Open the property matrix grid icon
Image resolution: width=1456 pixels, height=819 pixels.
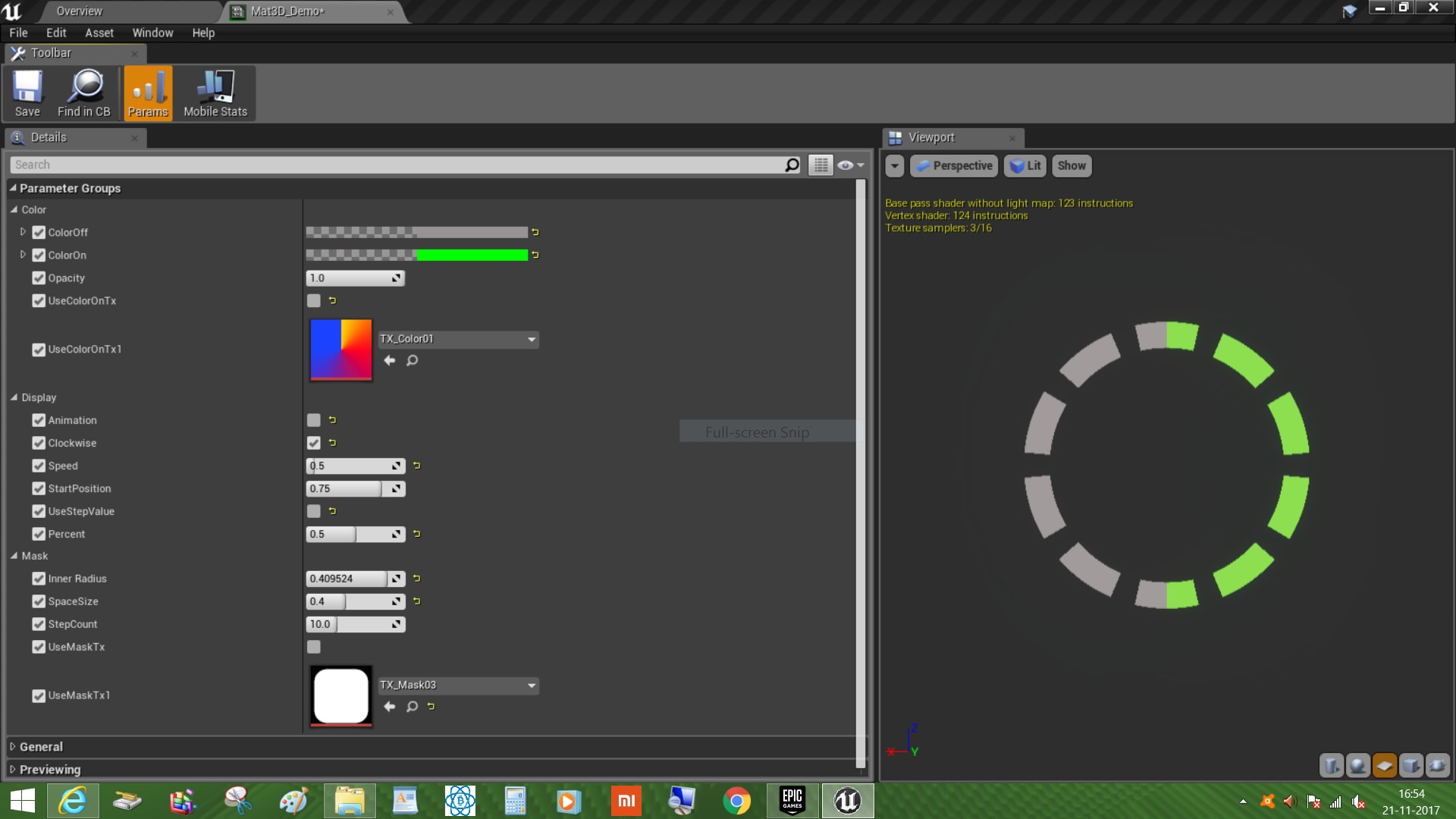click(x=821, y=165)
